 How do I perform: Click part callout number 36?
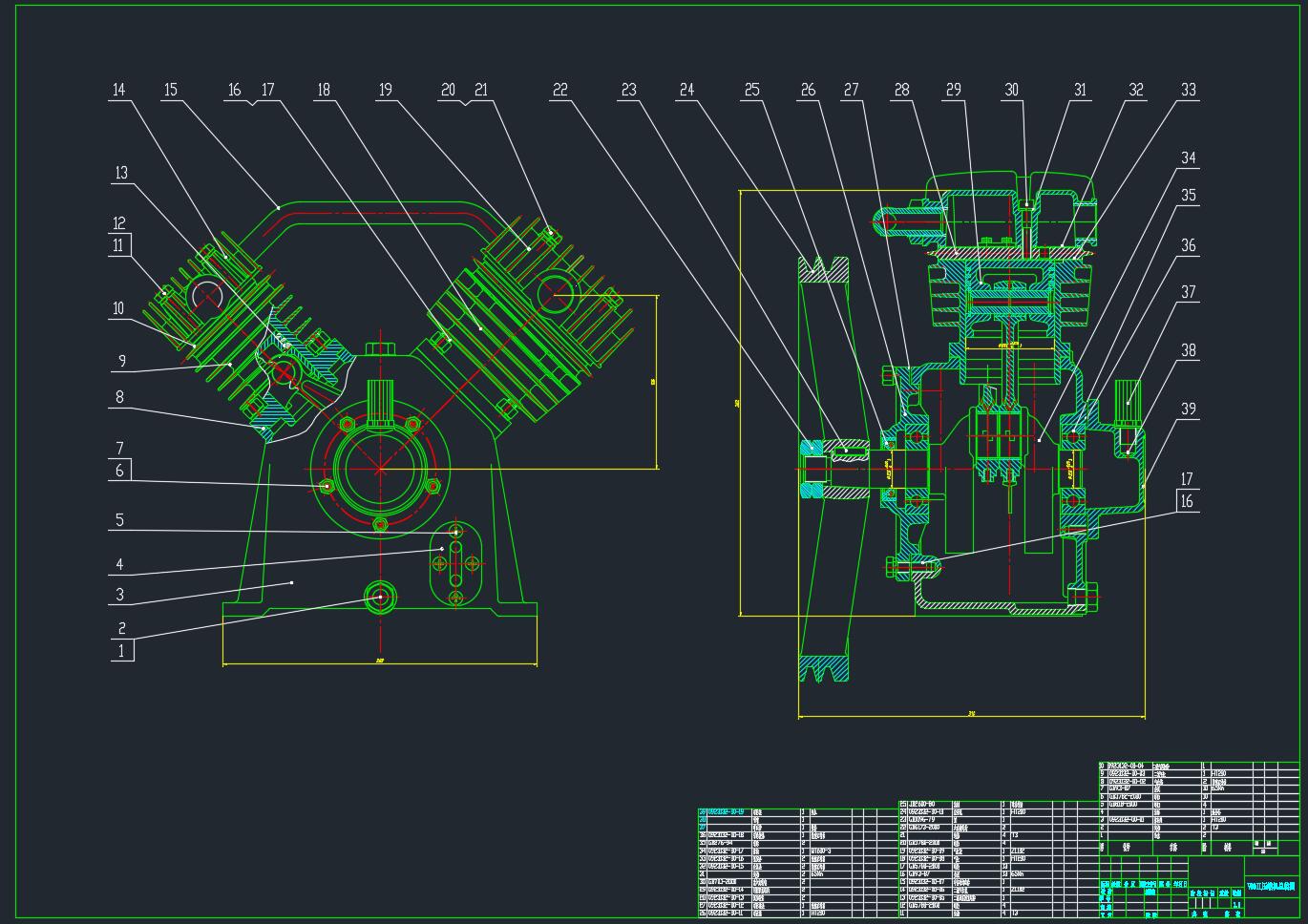(x=1188, y=245)
